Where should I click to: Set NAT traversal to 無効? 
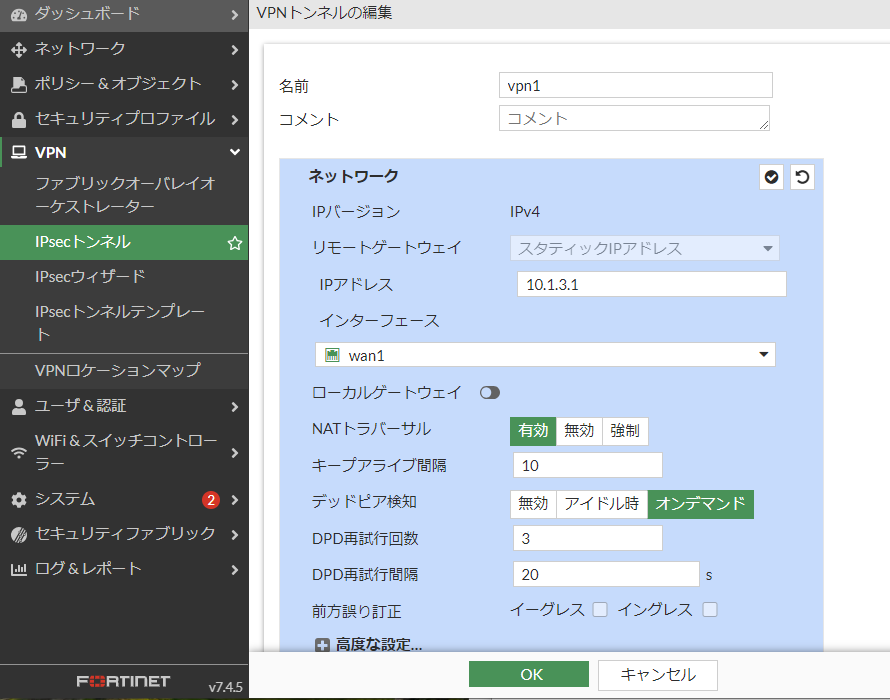click(x=579, y=431)
